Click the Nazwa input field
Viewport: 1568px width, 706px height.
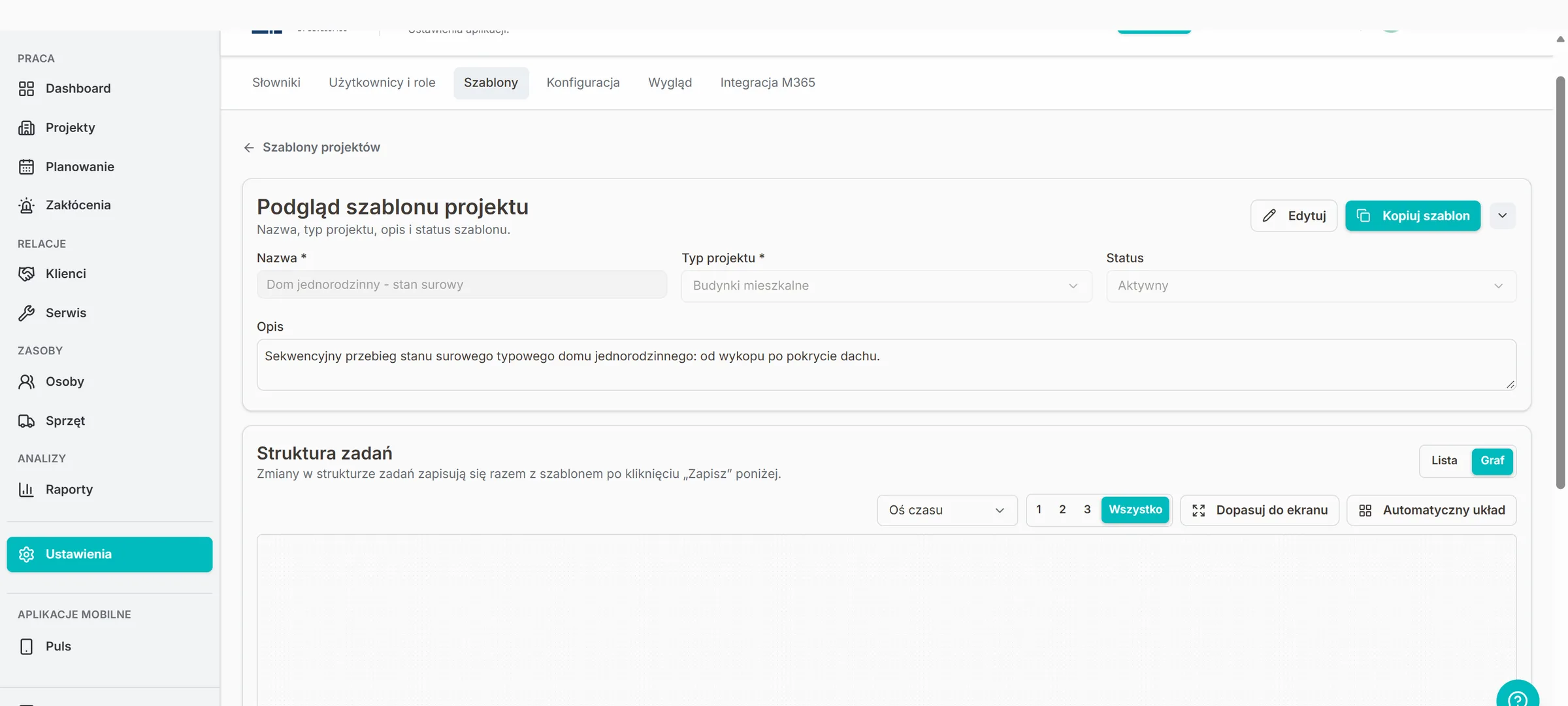pyautogui.click(x=462, y=285)
